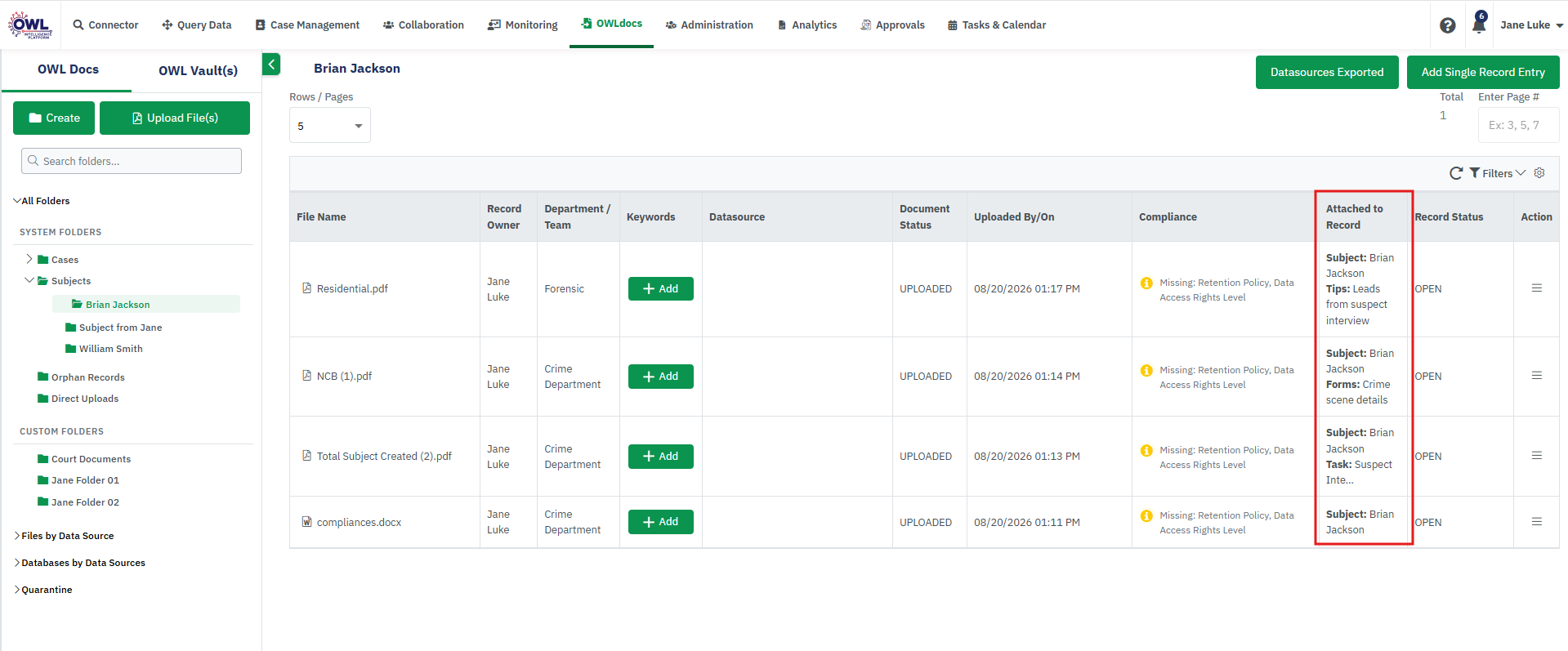Open action menu for Total Subject Created (2).pdf
This screenshot has width=1568, height=651.
1537,456
